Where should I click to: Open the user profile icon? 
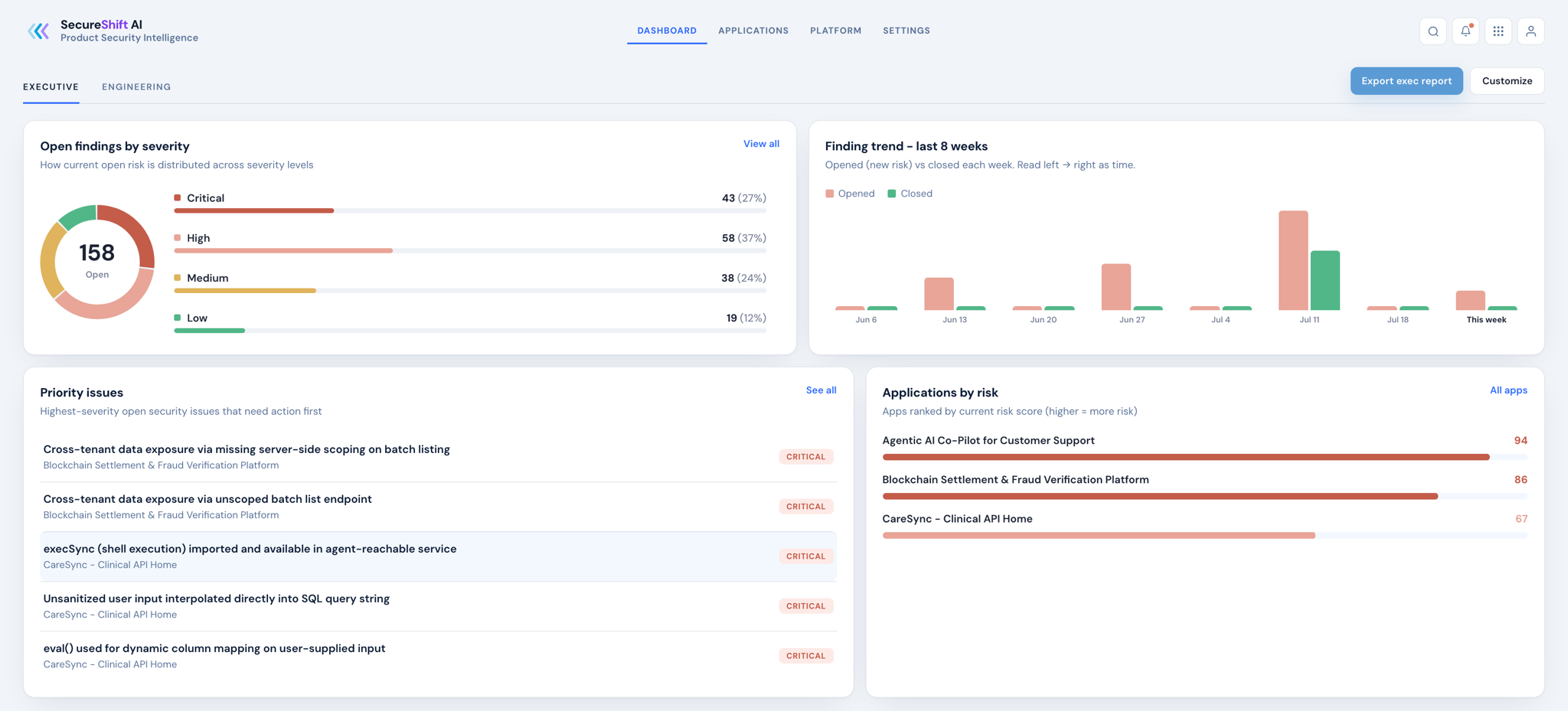(1530, 31)
